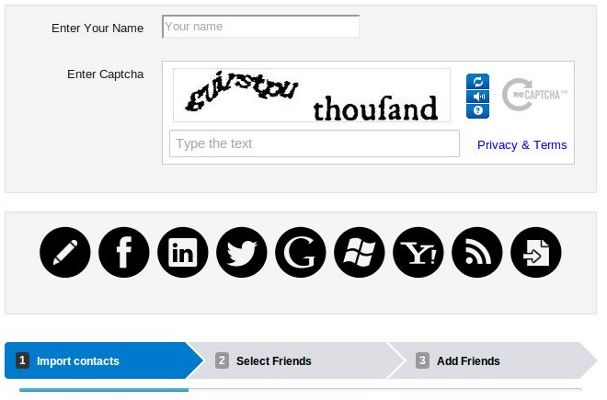Select the Windows Live icon
Screen dimensions: 607x400
coord(359,252)
